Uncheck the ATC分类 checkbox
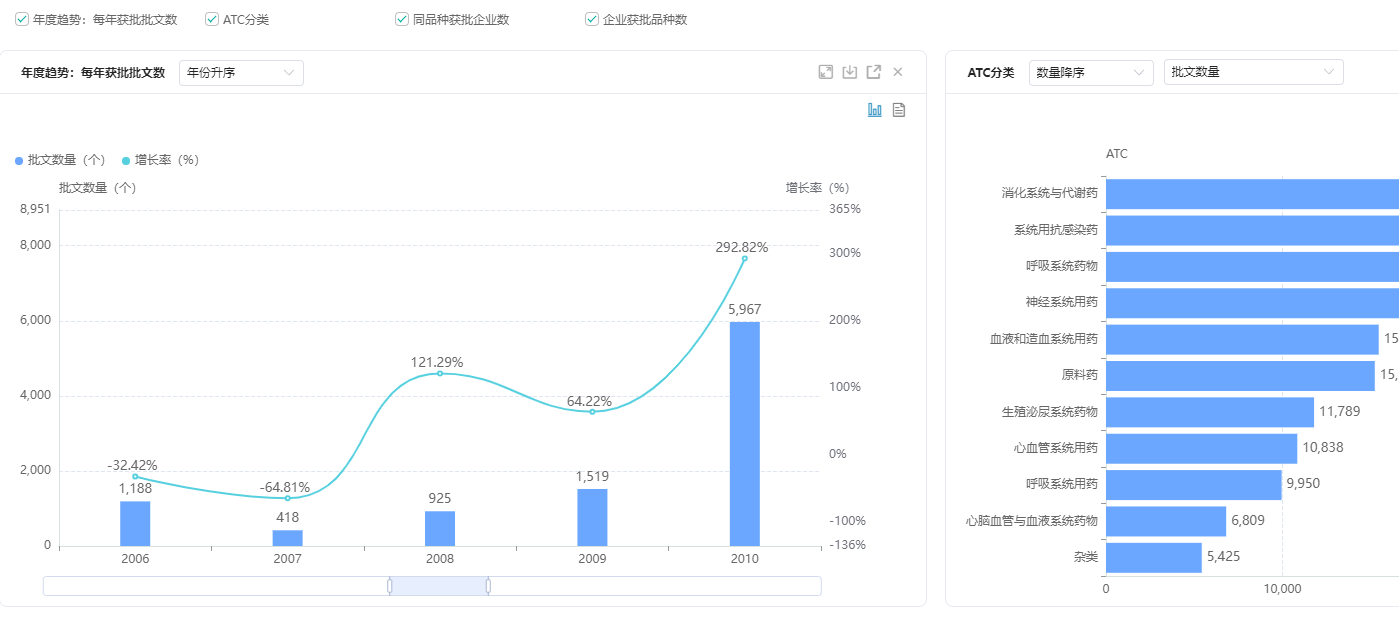The width and height of the screenshot is (1399, 621). click(x=212, y=19)
